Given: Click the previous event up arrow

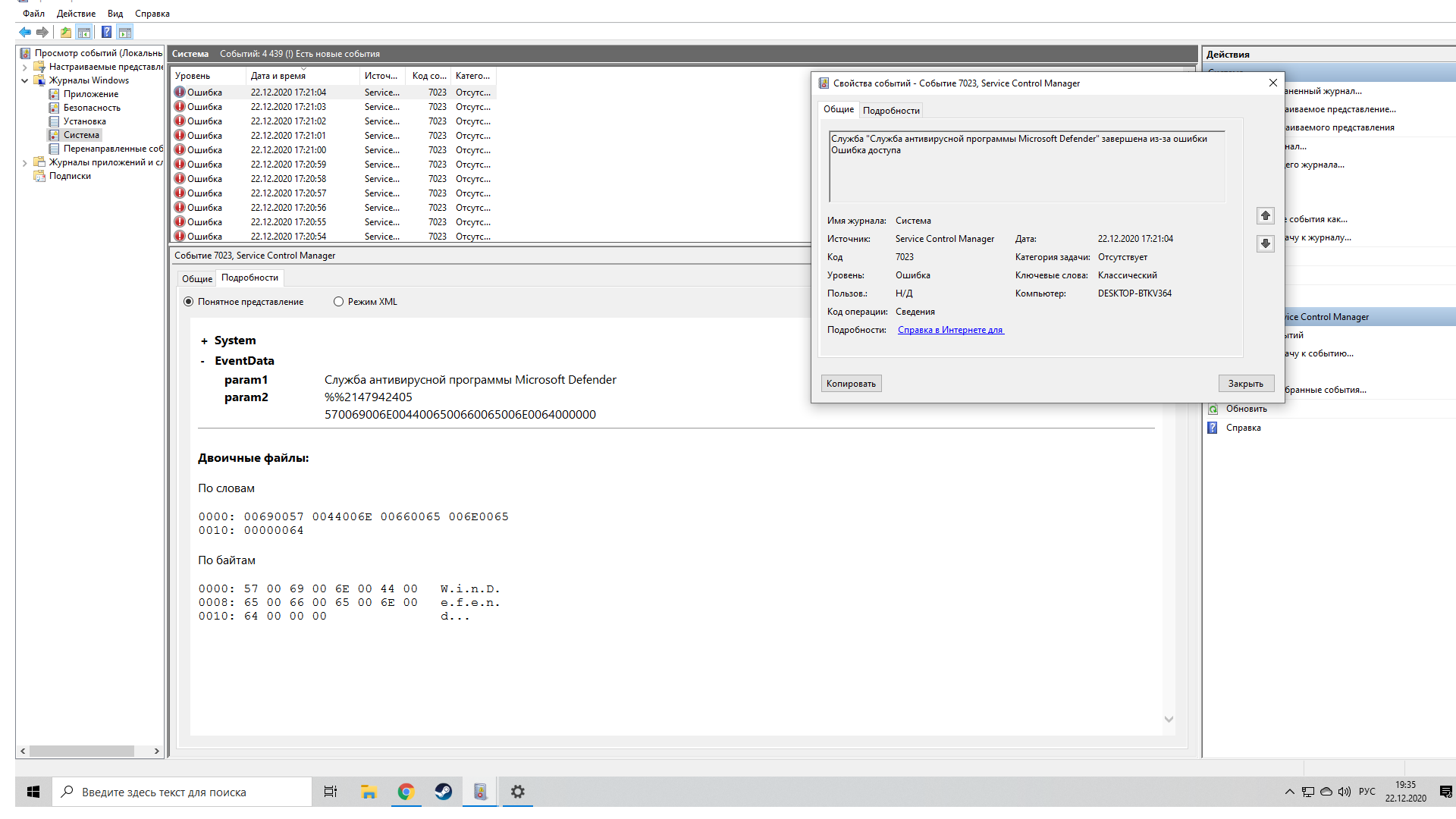Looking at the screenshot, I should pyautogui.click(x=1266, y=216).
